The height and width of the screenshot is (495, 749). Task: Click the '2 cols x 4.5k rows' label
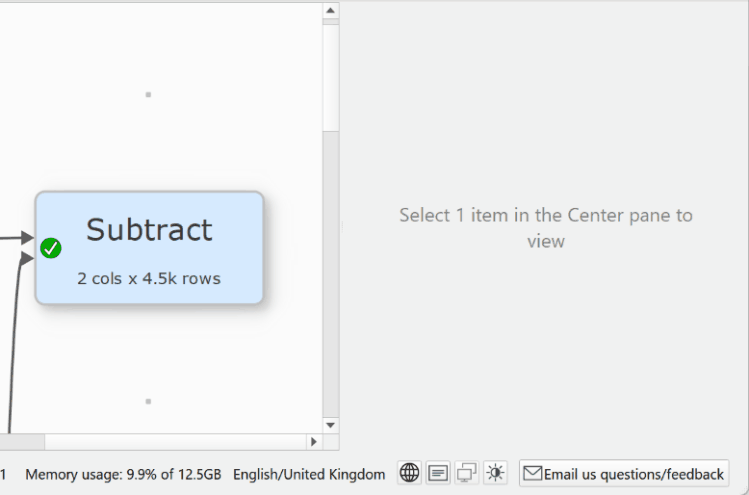[x=149, y=278]
